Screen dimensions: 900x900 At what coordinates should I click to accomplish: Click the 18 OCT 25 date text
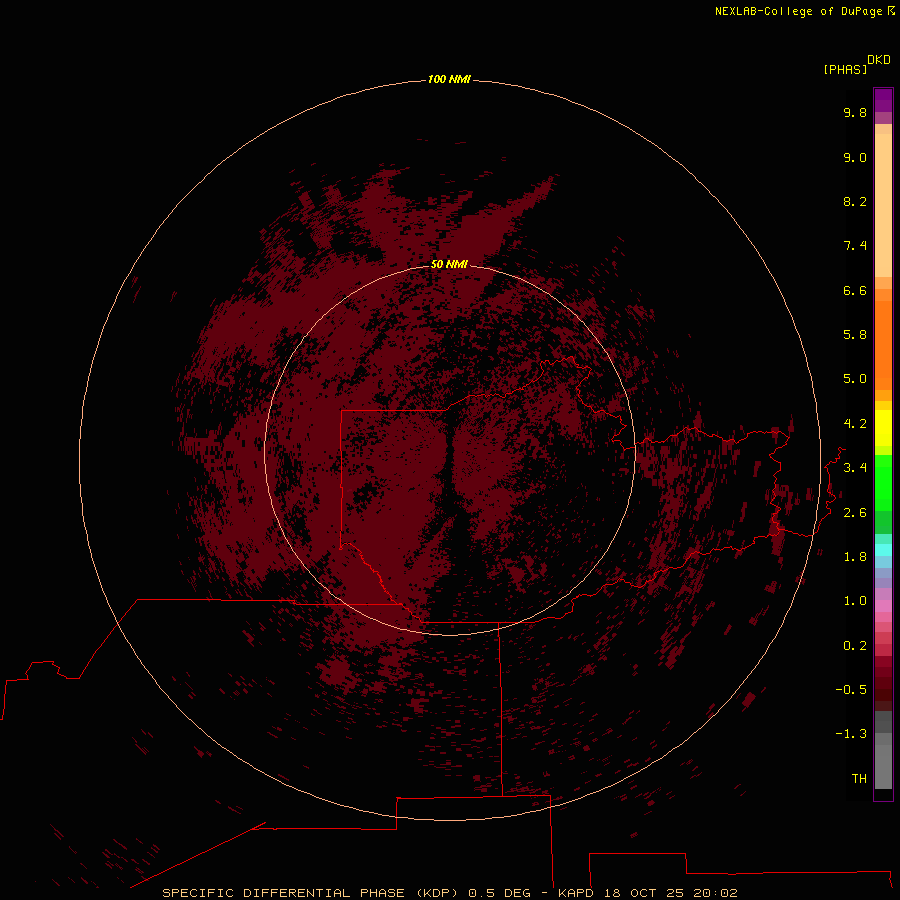[x=643, y=893]
